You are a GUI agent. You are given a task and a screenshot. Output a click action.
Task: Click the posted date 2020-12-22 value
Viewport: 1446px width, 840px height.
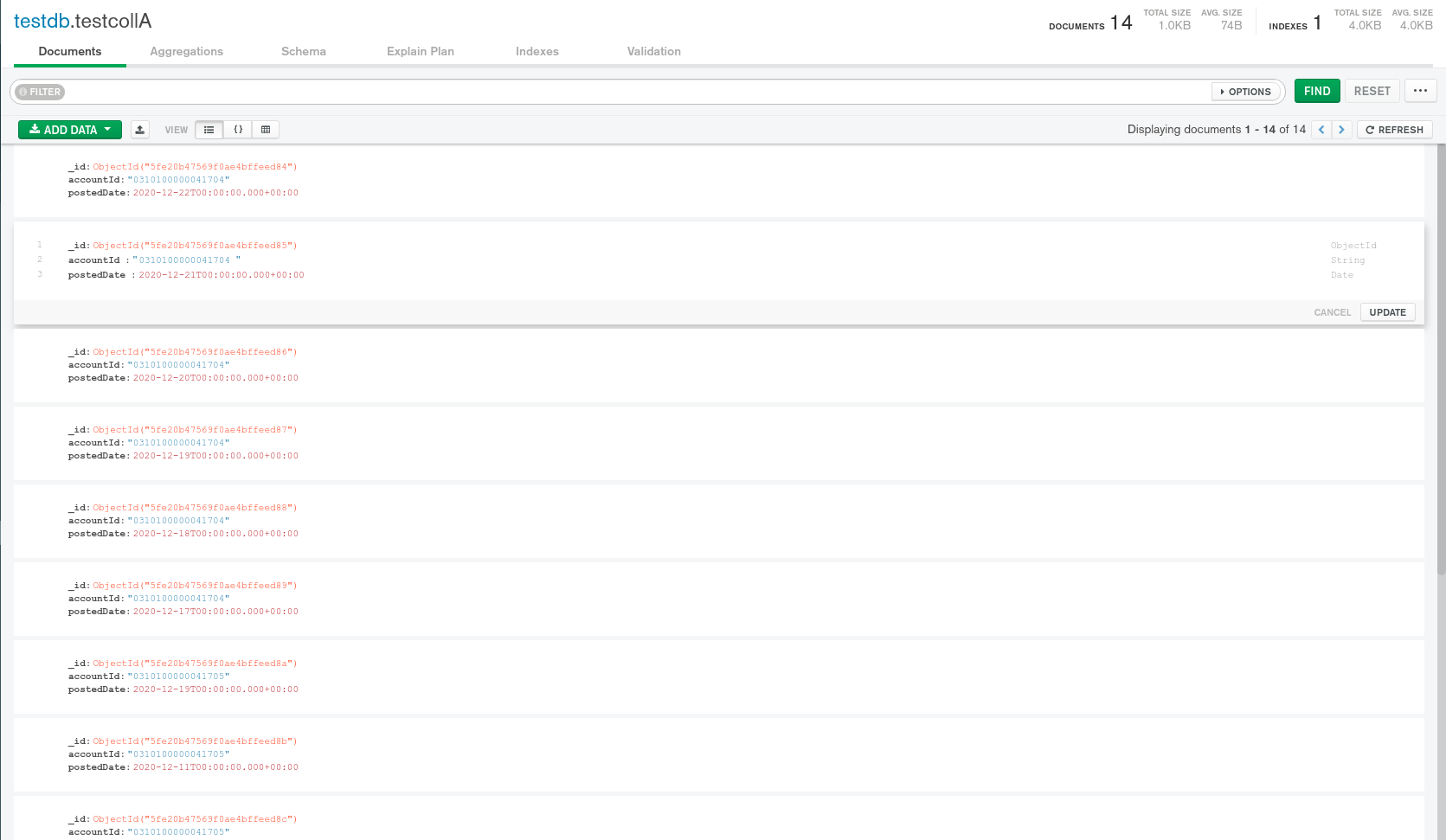coord(215,193)
